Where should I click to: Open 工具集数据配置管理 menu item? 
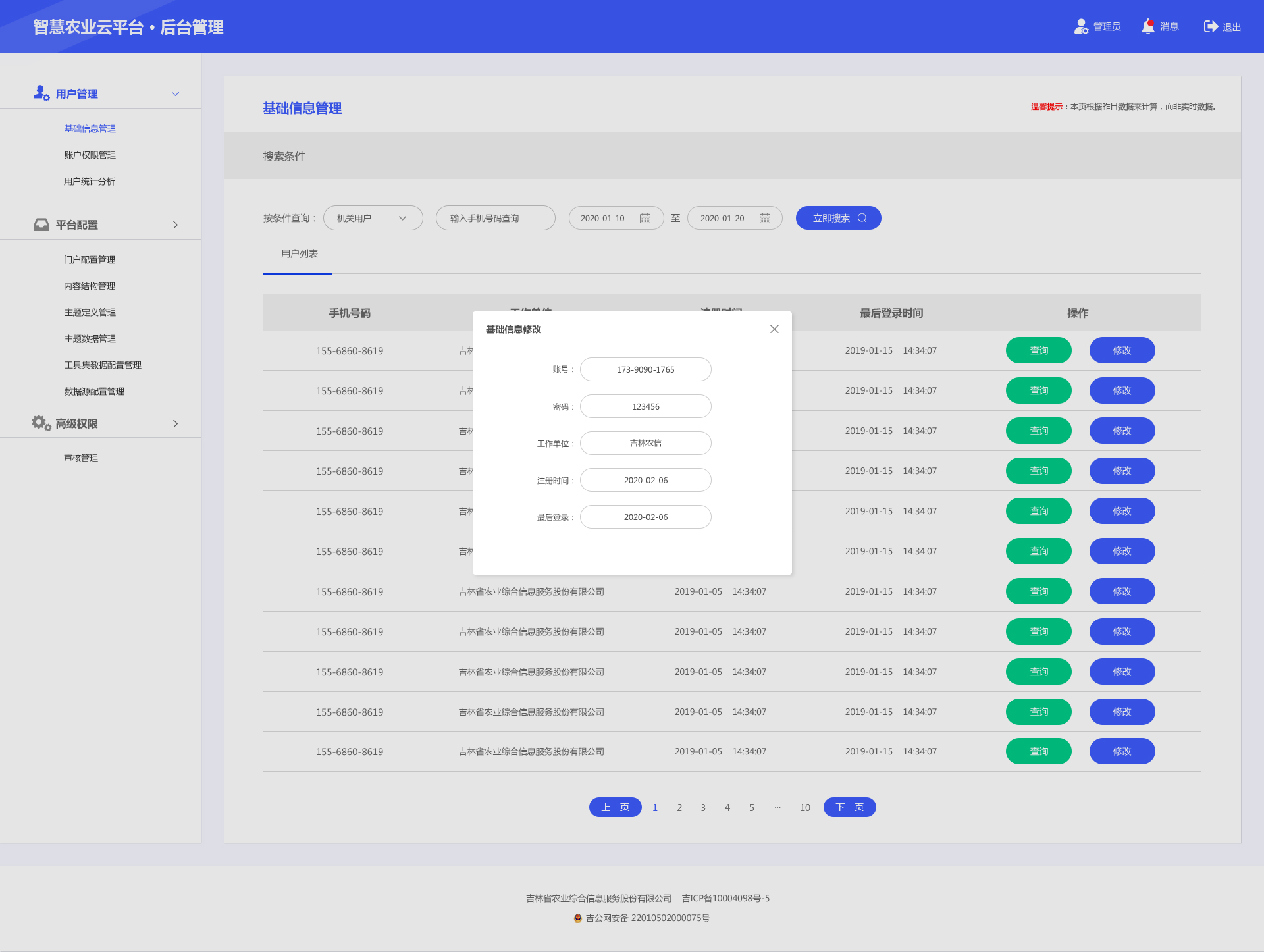point(103,365)
